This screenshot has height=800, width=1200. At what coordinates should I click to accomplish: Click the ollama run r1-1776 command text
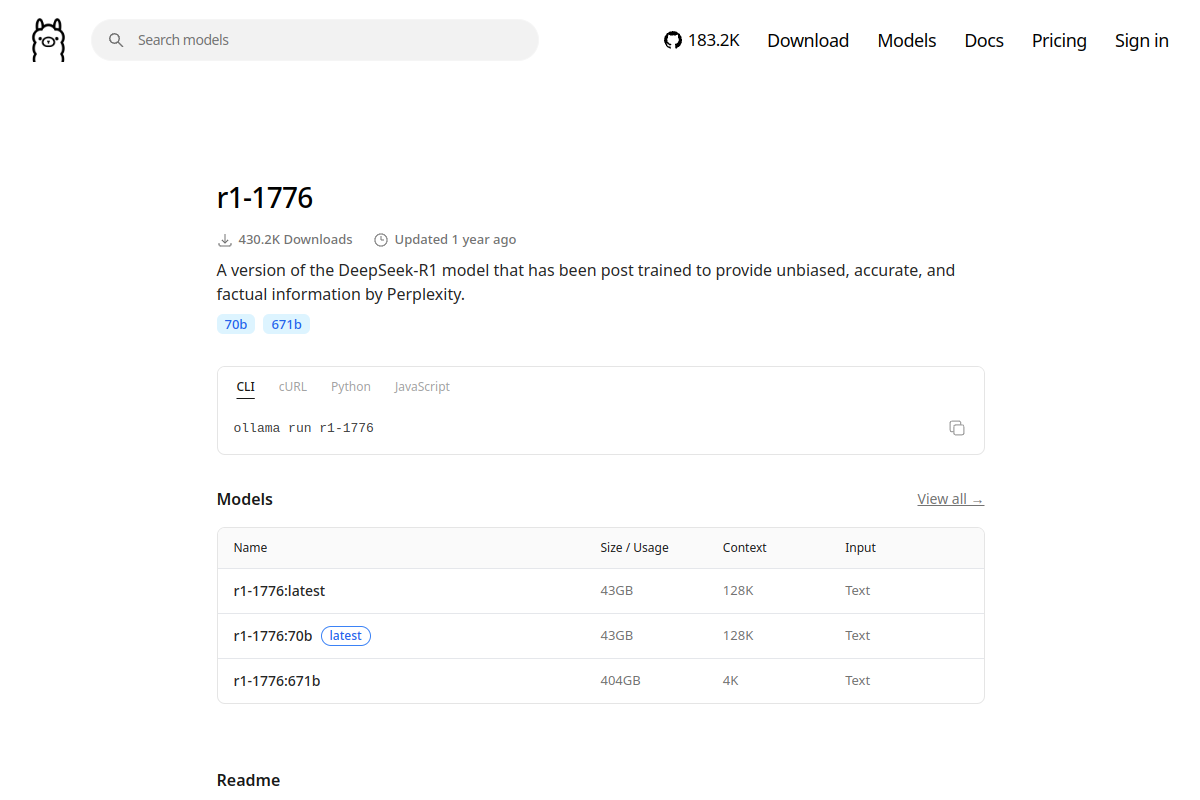(x=304, y=428)
